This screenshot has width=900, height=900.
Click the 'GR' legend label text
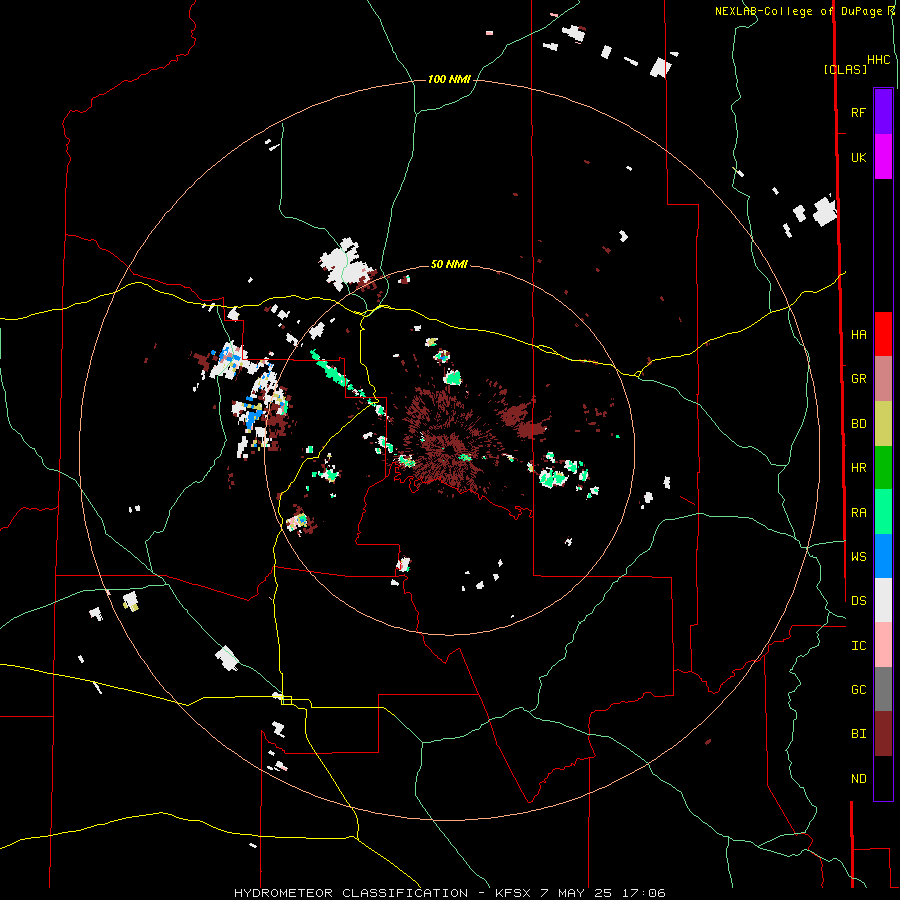(x=858, y=379)
